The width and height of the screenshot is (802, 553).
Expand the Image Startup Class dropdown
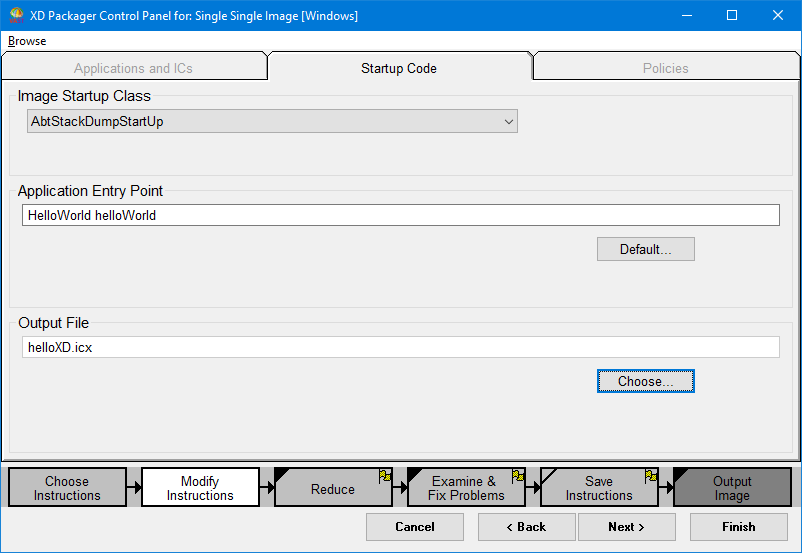pyautogui.click(x=509, y=122)
